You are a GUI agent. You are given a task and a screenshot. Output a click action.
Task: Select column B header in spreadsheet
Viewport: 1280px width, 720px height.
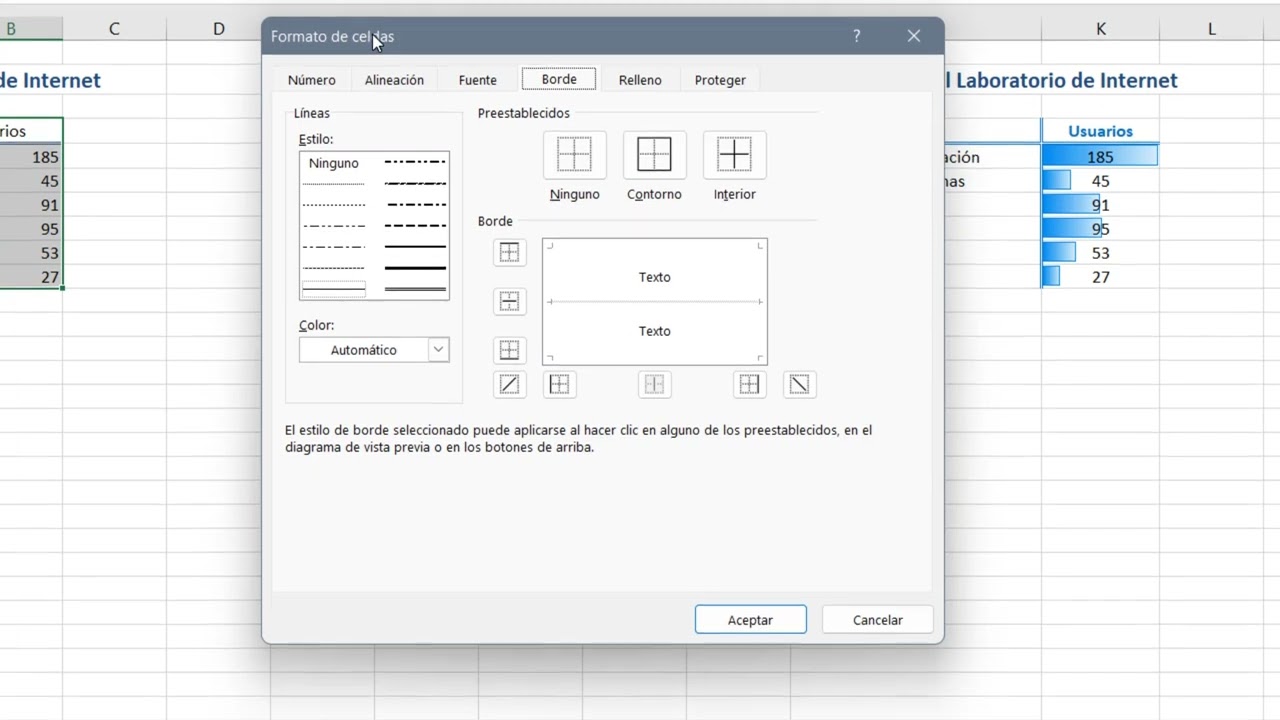pyautogui.click(x=30, y=29)
